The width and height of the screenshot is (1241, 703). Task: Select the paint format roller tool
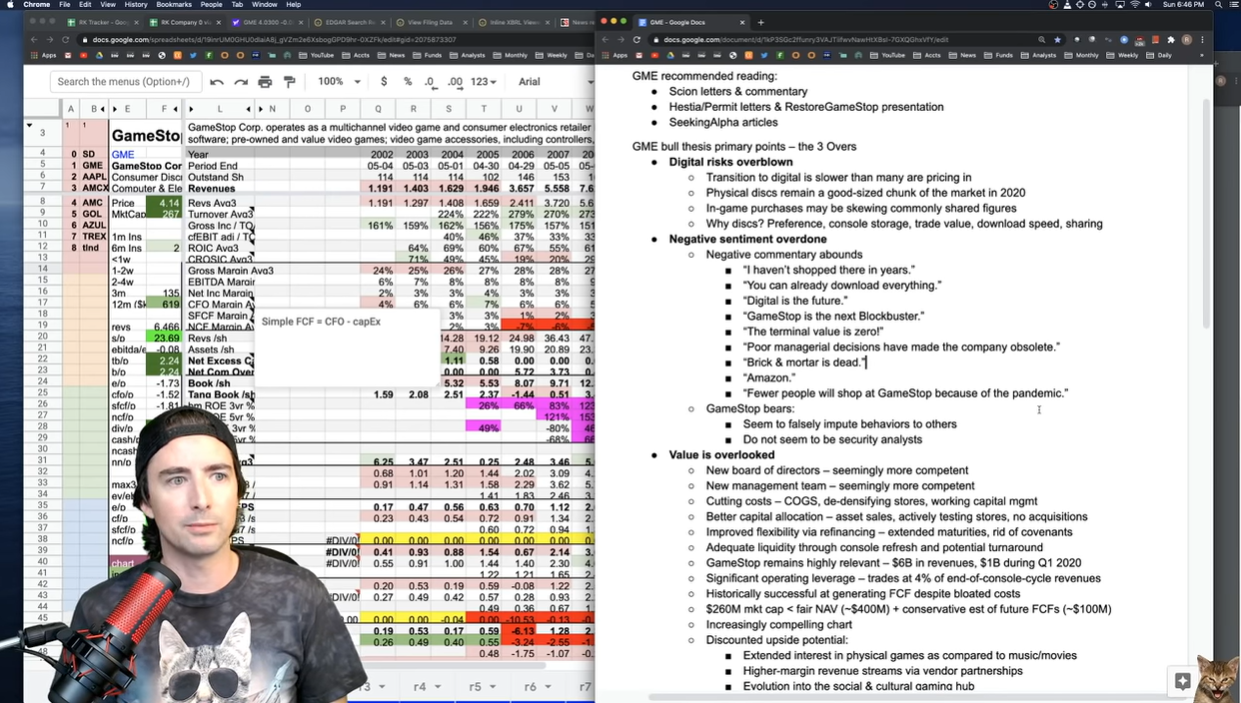point(290,82)
